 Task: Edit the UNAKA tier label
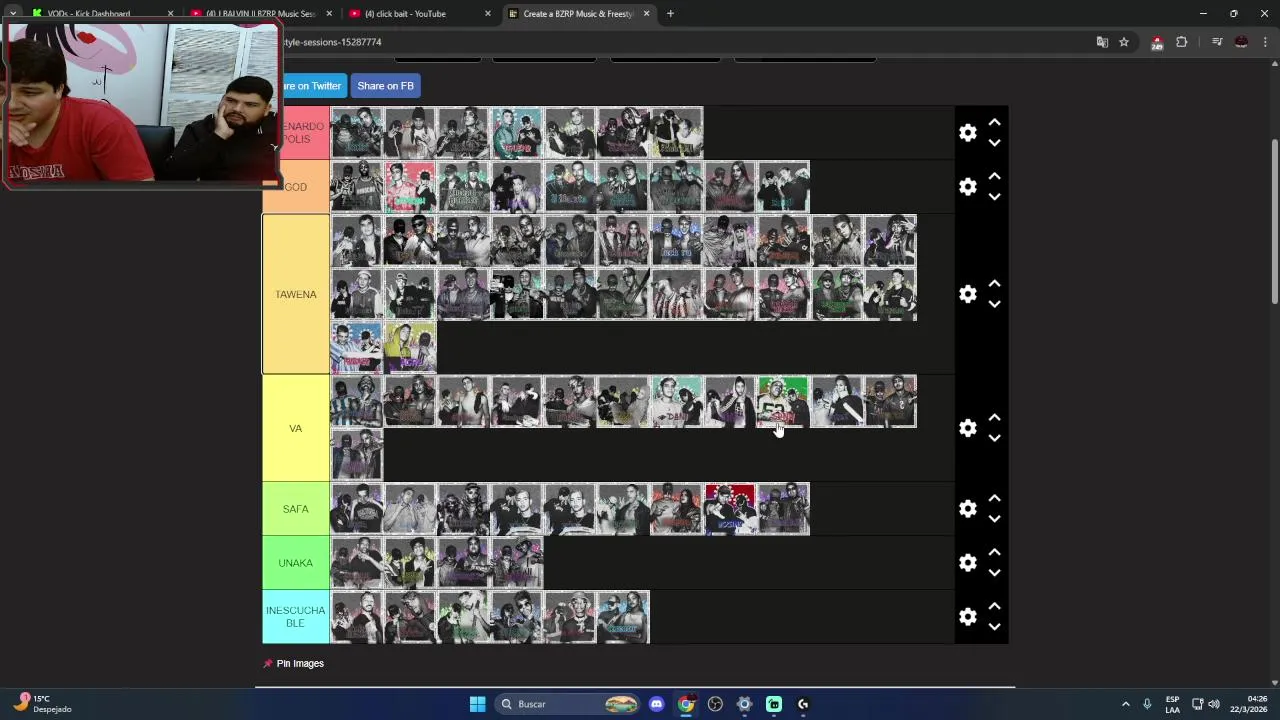[296, 563]
